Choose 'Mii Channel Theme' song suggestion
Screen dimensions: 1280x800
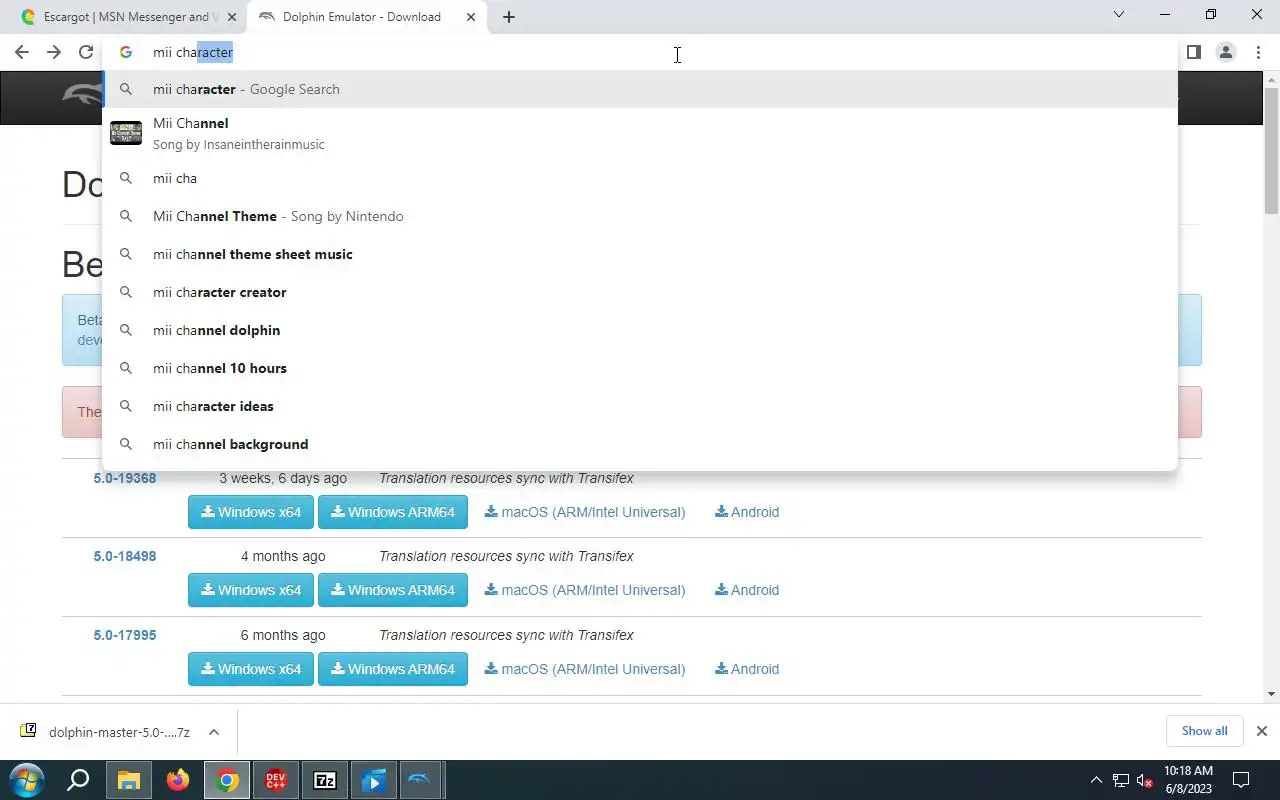pos(640,216)
